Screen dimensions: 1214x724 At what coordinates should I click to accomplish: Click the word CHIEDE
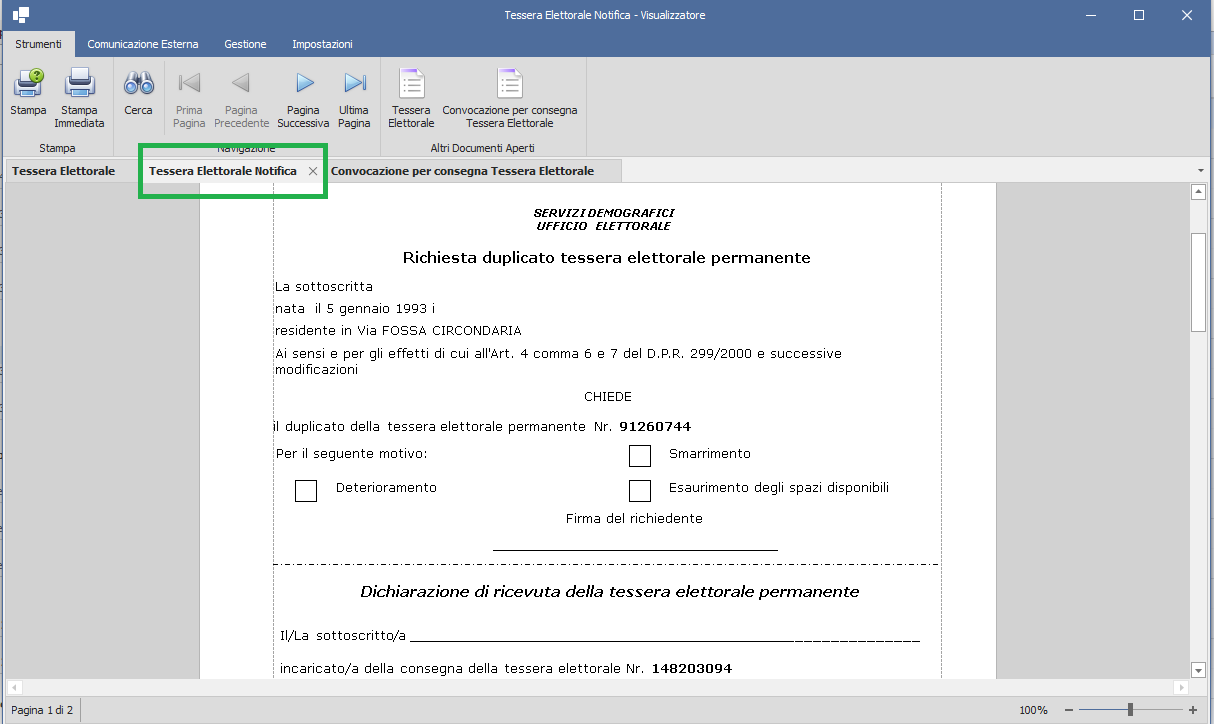[x=608, y=397]
